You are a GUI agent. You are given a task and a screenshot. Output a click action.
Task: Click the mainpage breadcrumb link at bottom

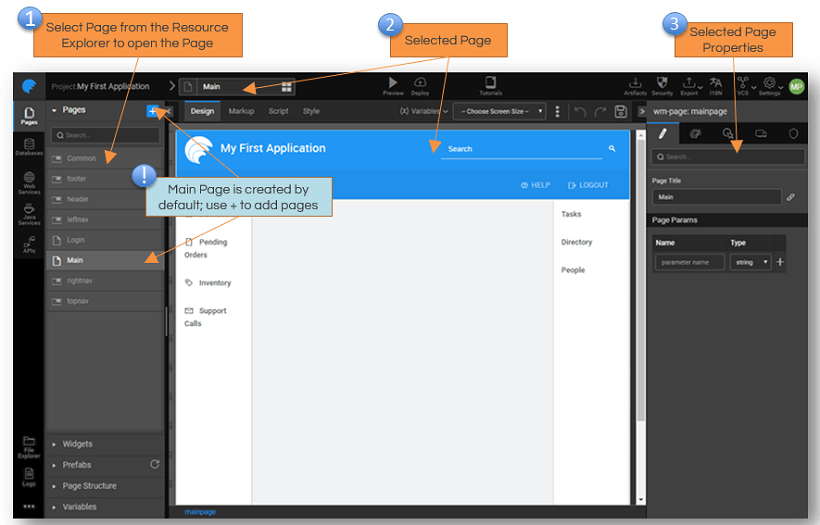tap(200, 512)
